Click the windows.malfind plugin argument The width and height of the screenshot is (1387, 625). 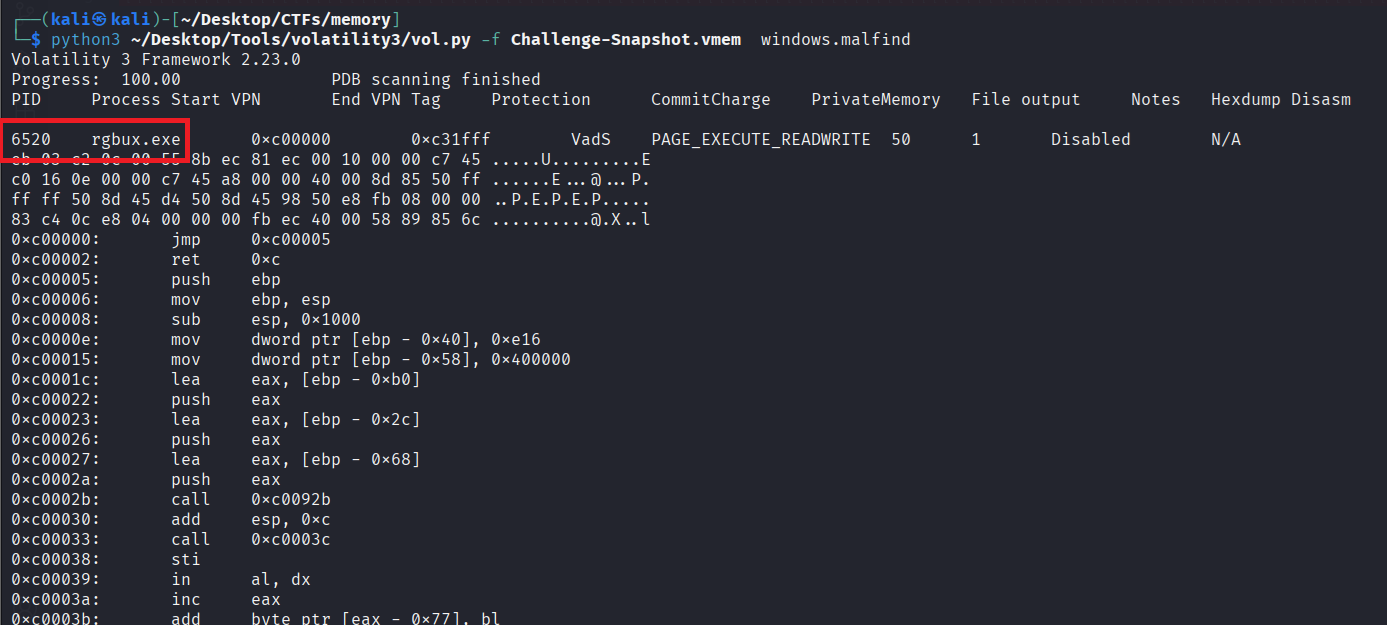click(835, 40)
